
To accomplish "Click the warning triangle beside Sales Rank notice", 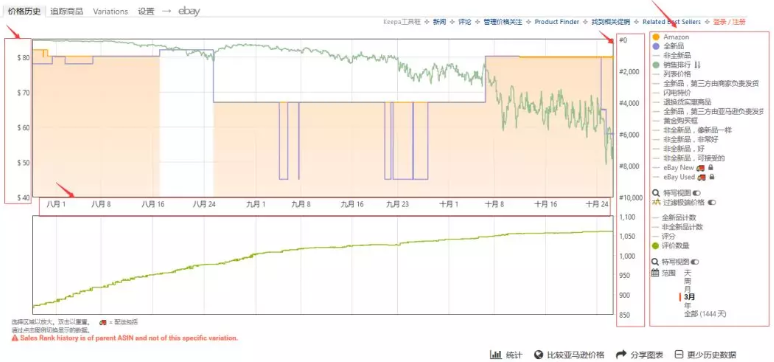I will tap(15, 338).
